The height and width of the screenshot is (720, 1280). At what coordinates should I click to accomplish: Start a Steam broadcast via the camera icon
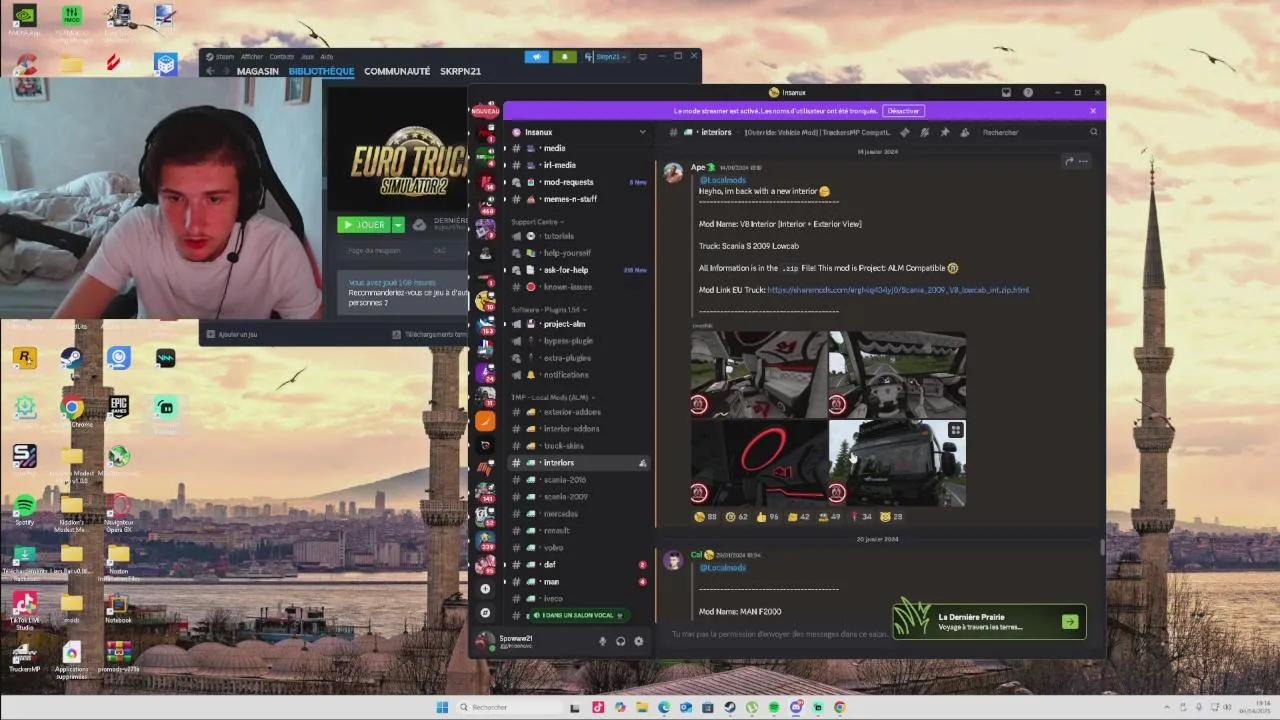[x=537, y=57]
